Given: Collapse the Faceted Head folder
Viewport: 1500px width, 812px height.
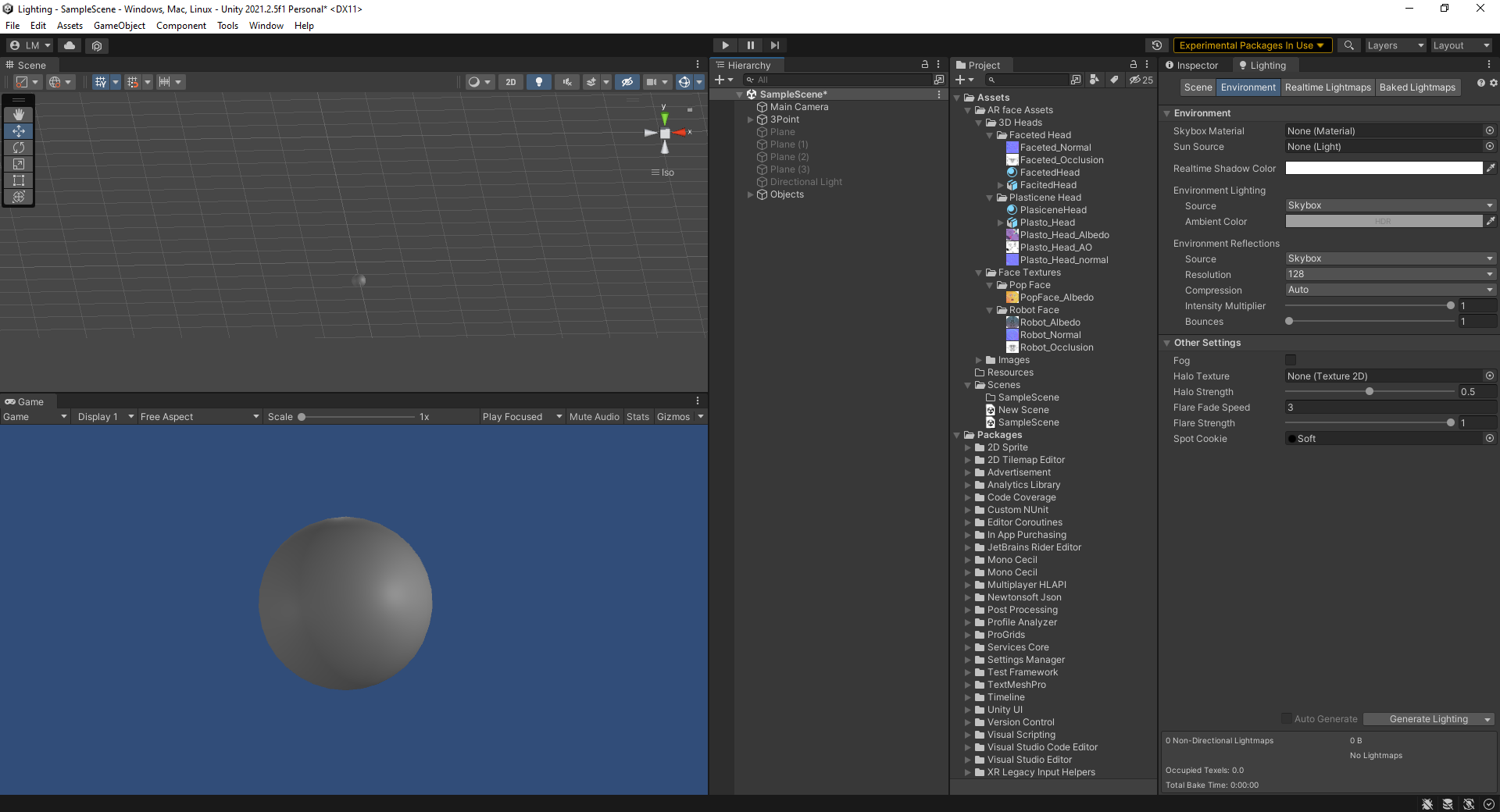Looking at the screenshot, I should point(991,134).
